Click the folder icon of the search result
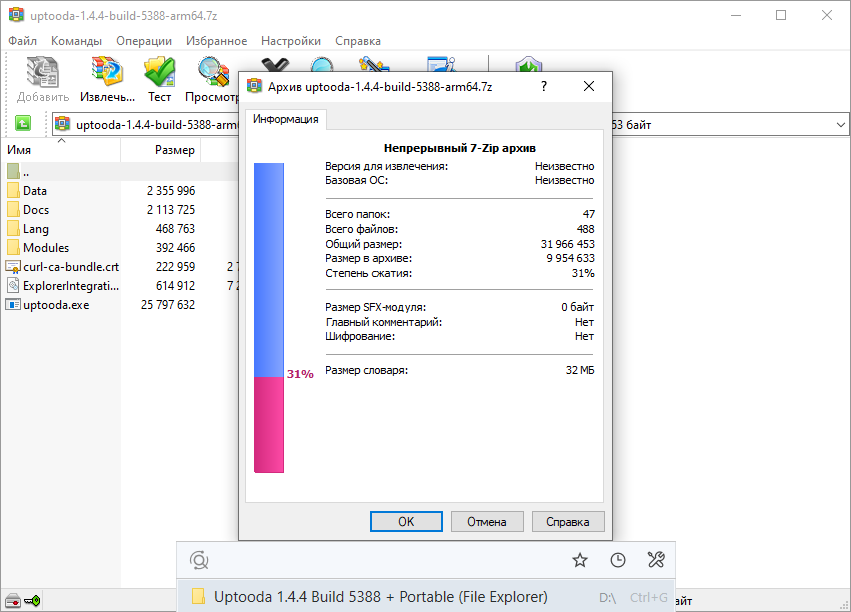The height and width of the screenshot is (612, 851). (198, 596)
